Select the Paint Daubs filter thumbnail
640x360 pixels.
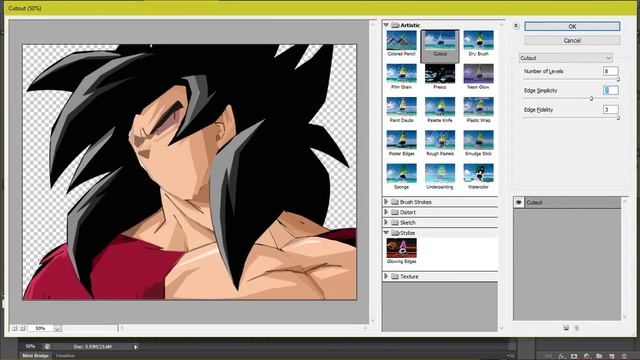[401, 107]
